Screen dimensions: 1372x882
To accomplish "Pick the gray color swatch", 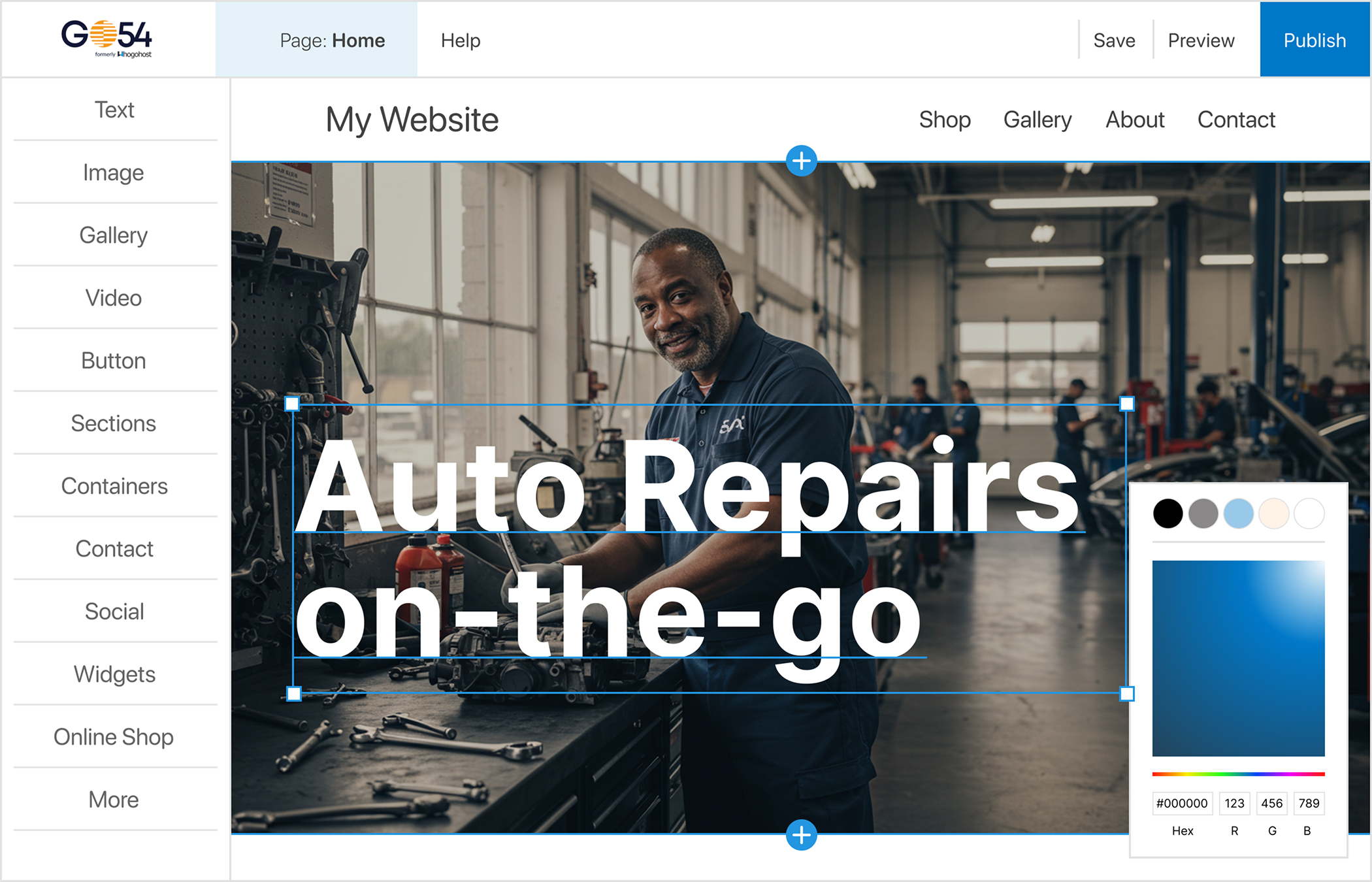I will (x=1203, y=513).
